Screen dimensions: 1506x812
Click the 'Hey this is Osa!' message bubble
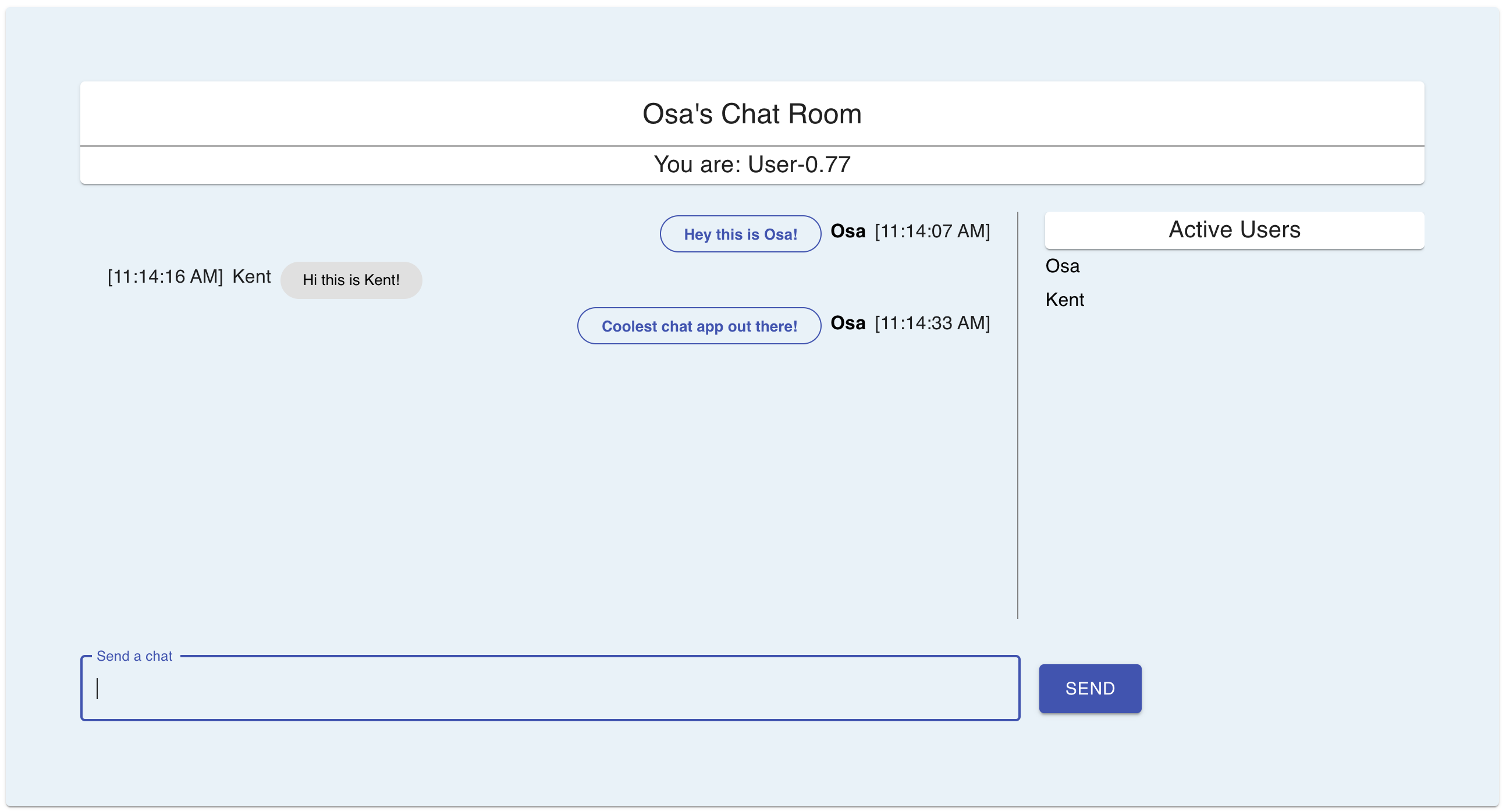click(x=740, y=234)
